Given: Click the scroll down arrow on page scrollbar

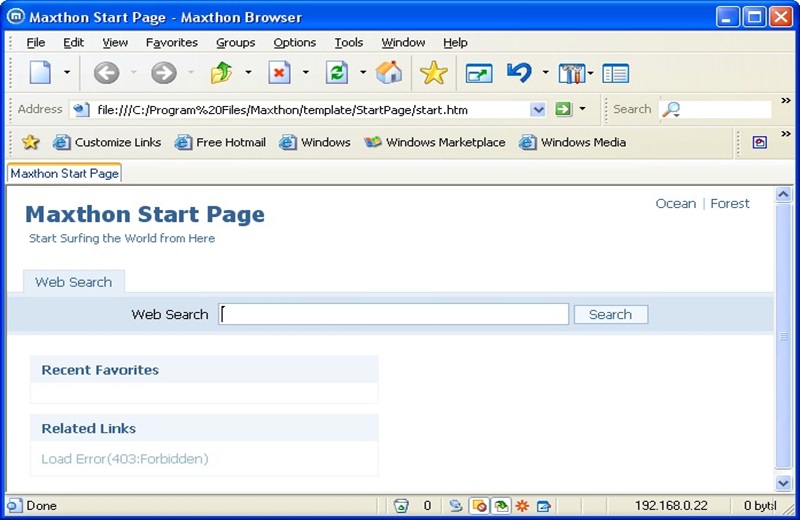Looking at the screenshot, I should click(783, 482).
